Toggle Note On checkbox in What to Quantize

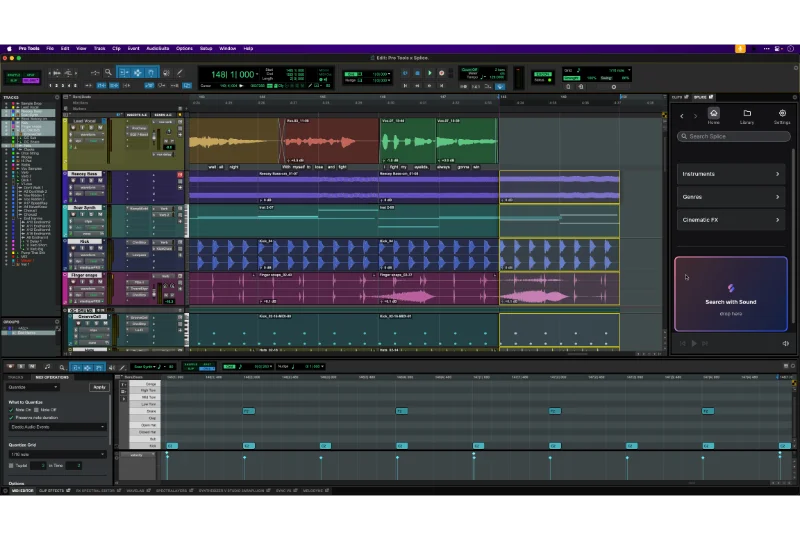click(11, 410)
